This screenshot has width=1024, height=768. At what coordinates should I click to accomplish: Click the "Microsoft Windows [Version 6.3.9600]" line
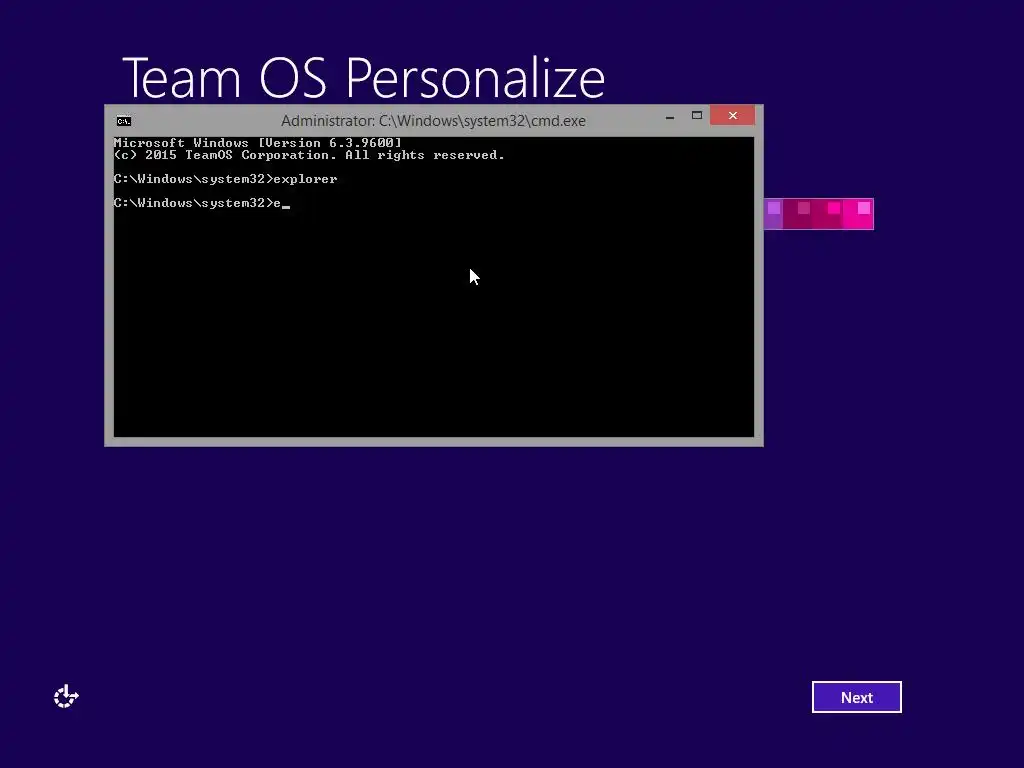257,142
